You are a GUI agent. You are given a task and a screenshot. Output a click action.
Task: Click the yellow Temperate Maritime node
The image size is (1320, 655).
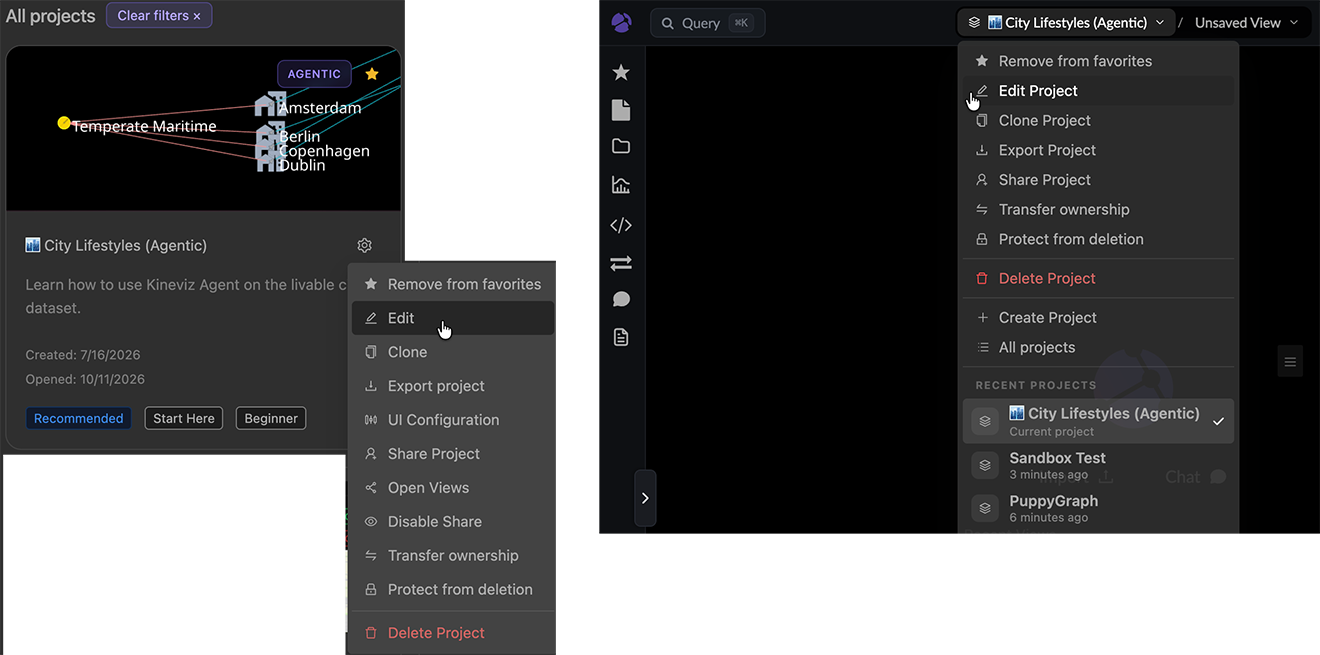point(64,123)
